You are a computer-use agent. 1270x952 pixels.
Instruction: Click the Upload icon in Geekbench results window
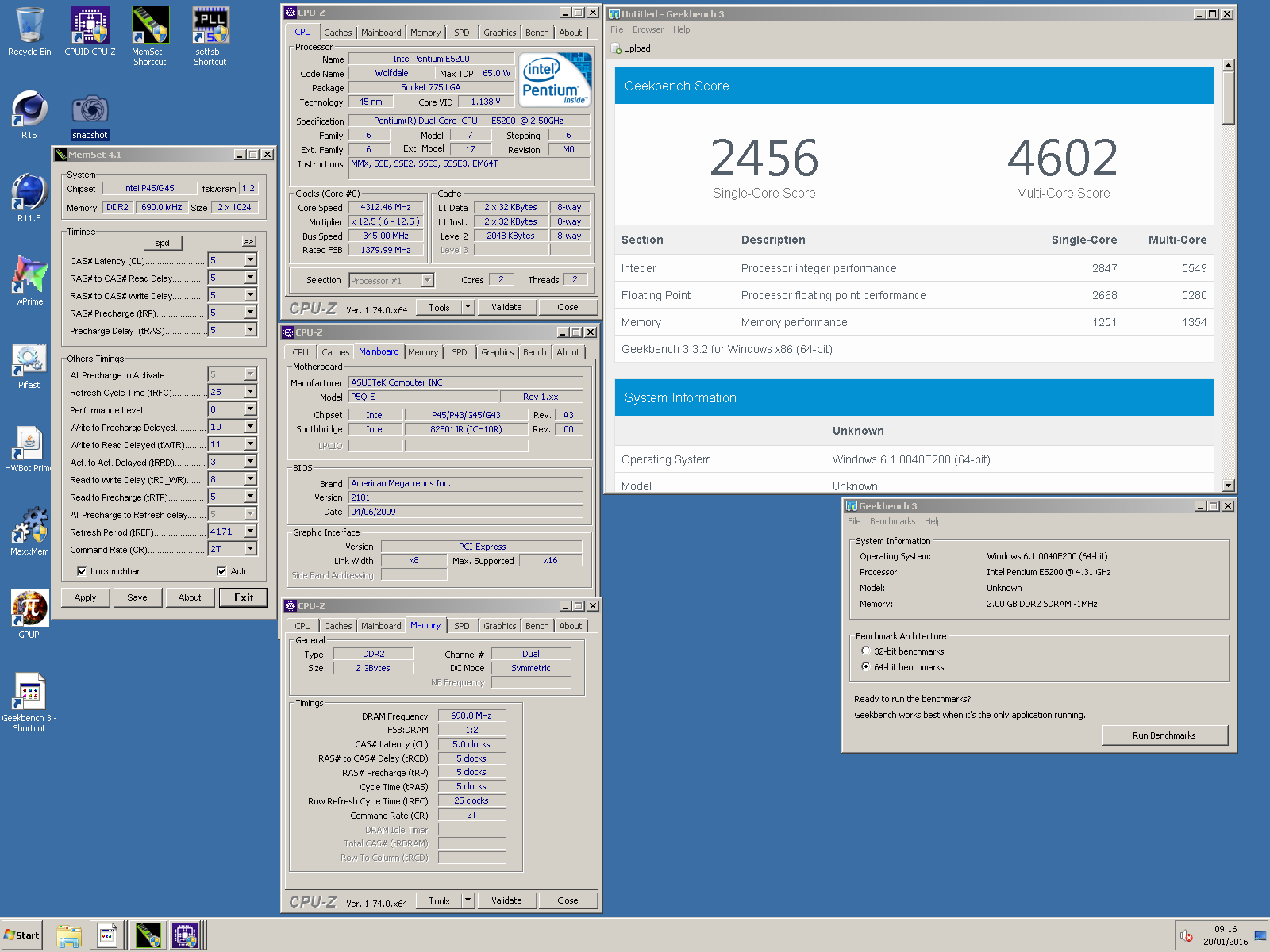click(x=617, y=48)
